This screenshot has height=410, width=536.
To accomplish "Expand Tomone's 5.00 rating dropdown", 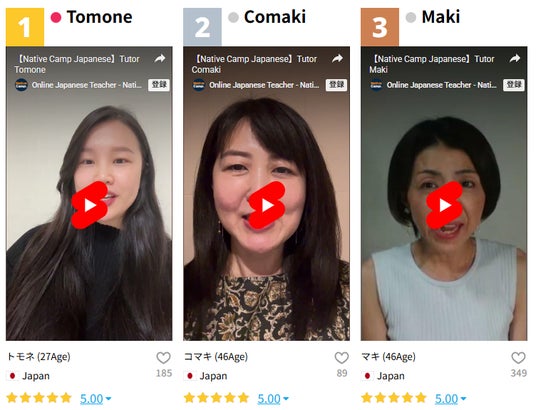I will pos(95,398).
